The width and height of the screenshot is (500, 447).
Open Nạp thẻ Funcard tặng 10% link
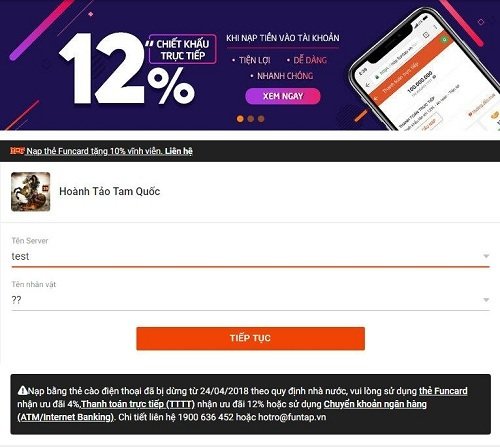(95, 151)
